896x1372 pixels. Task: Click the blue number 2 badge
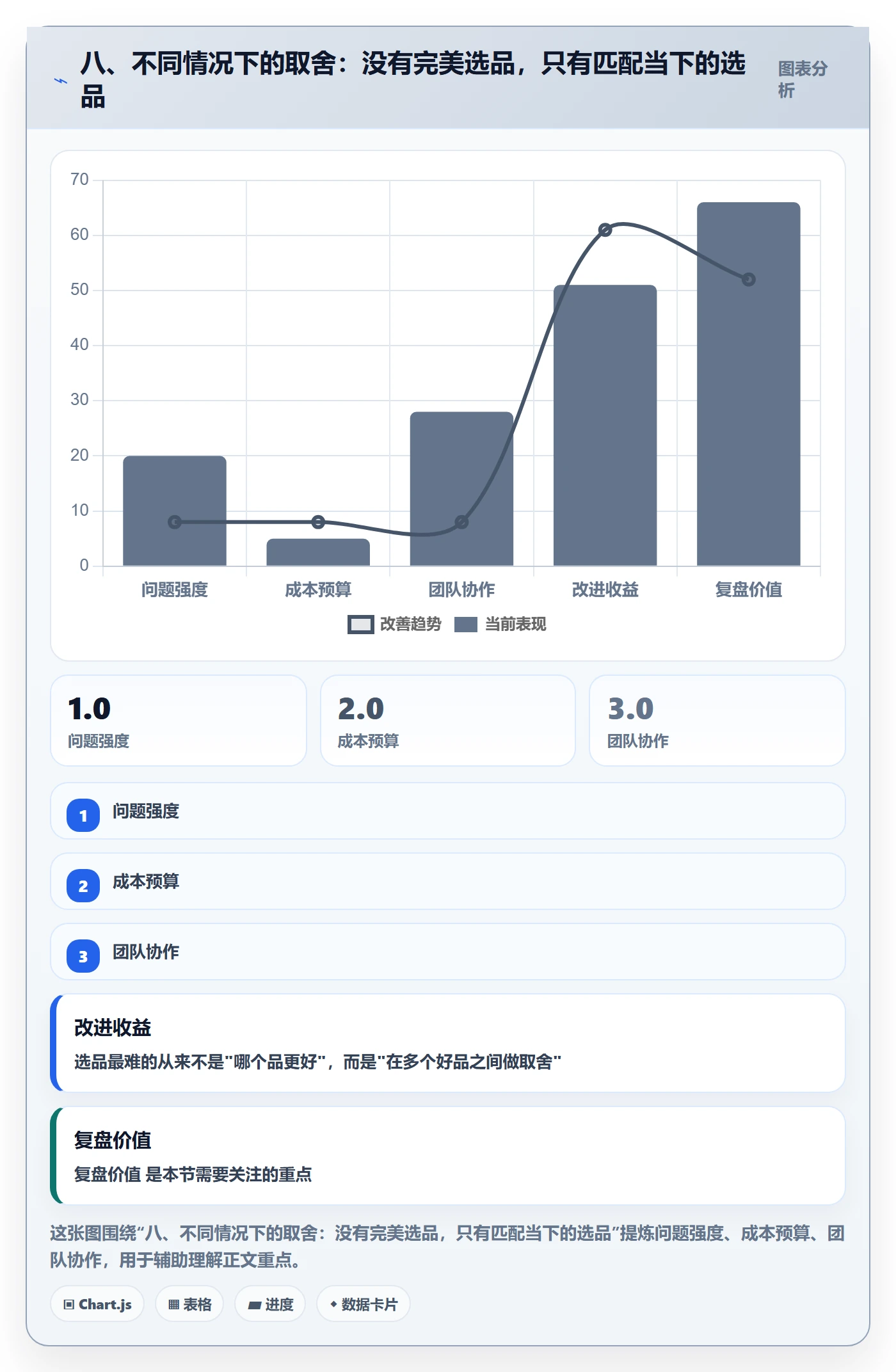[83, 886]
